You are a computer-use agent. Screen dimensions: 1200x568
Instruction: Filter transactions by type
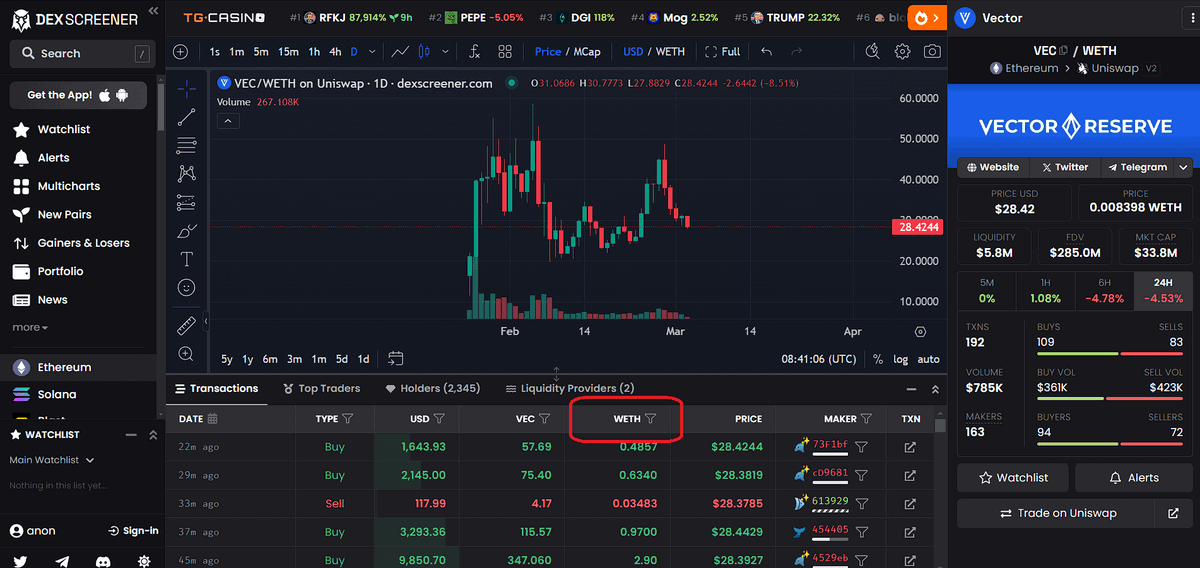click(348, 419)
